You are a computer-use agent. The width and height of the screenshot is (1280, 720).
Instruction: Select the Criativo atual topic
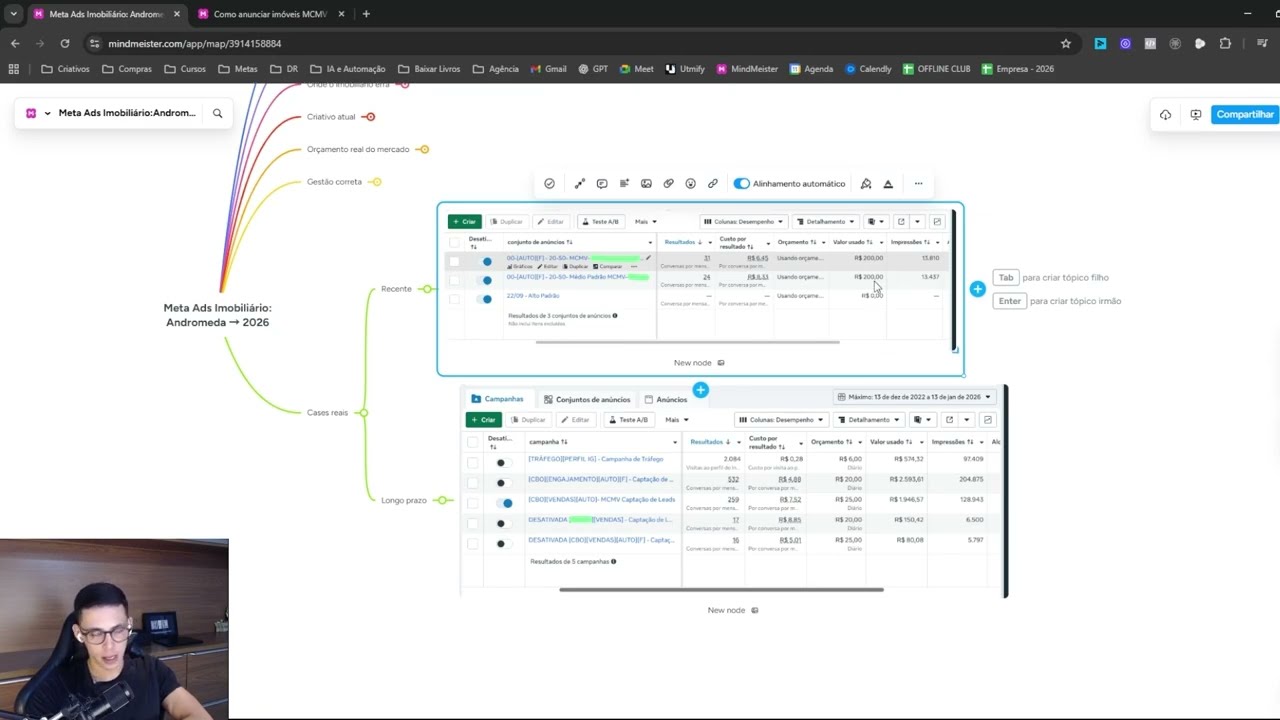click(x=331, y=117)
